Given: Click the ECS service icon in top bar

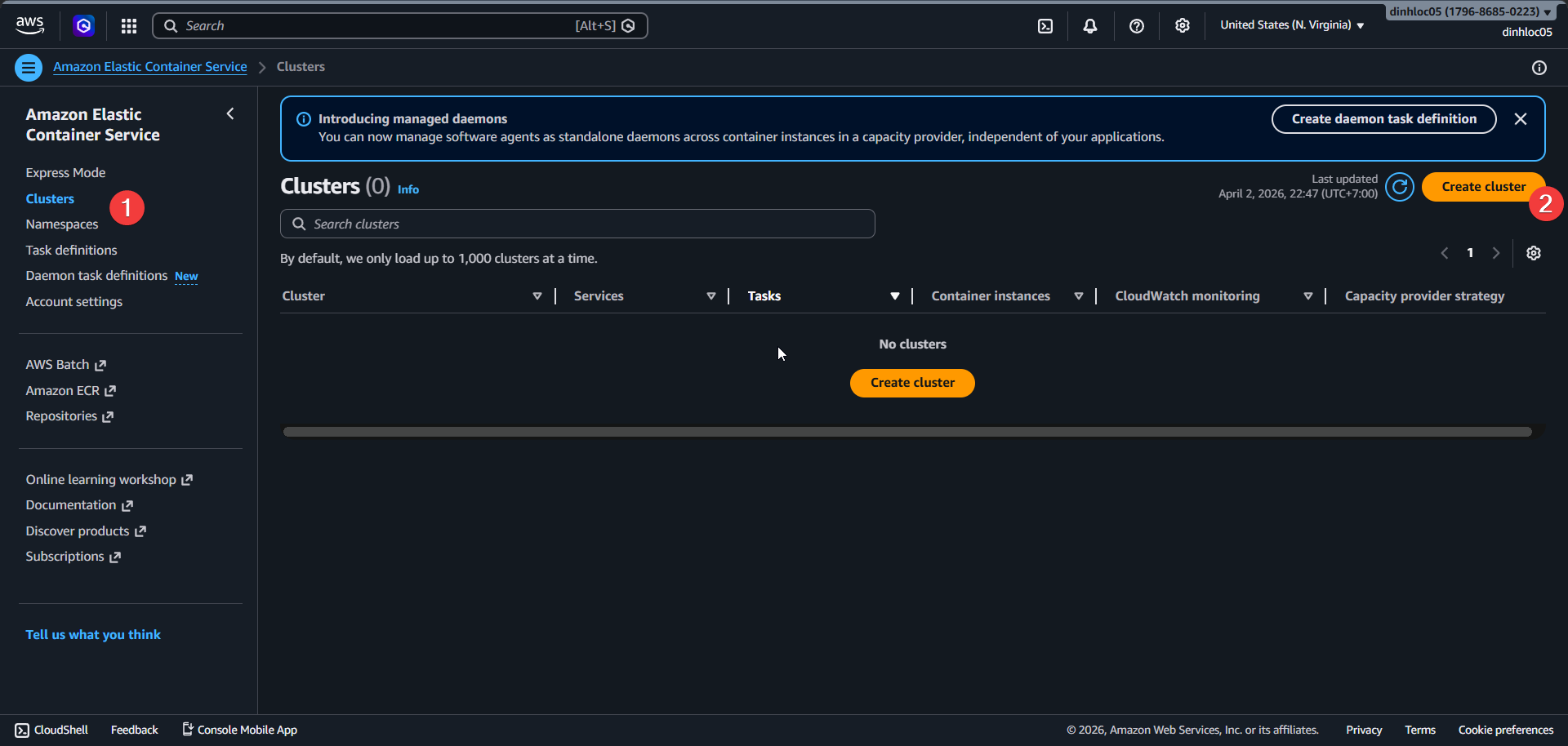Looking at the screenshot, I should [83, 25].
